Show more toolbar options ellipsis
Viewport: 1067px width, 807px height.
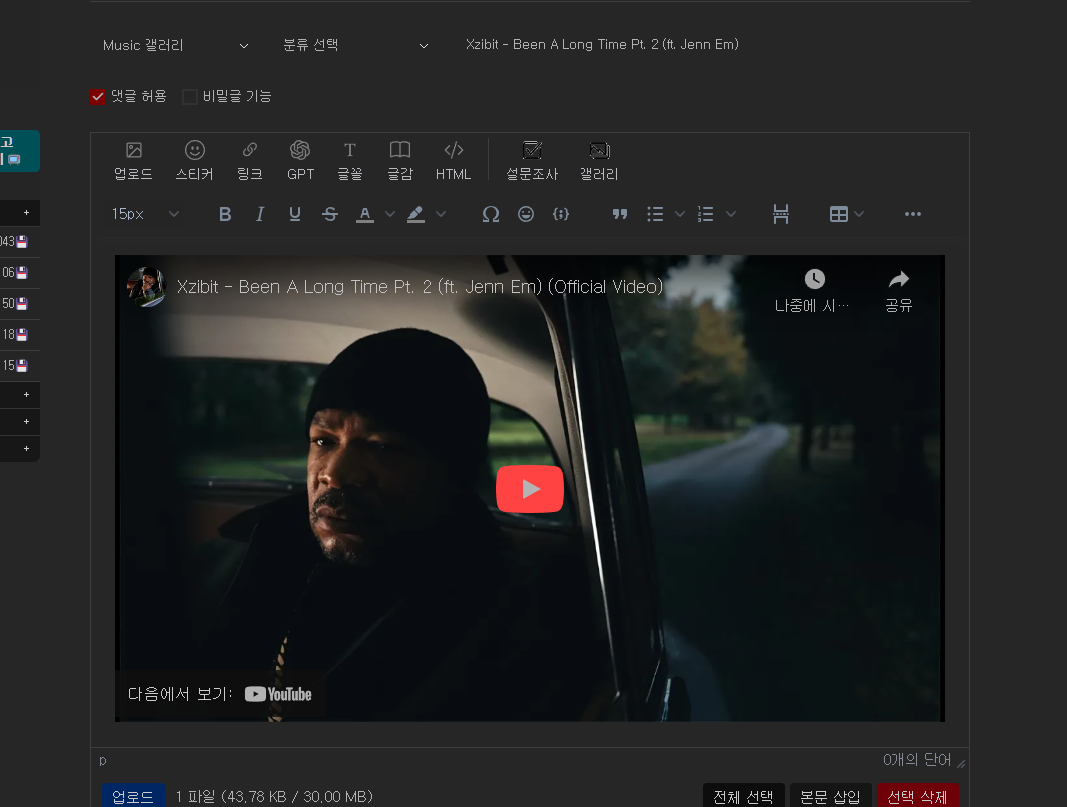pos(913,214)
